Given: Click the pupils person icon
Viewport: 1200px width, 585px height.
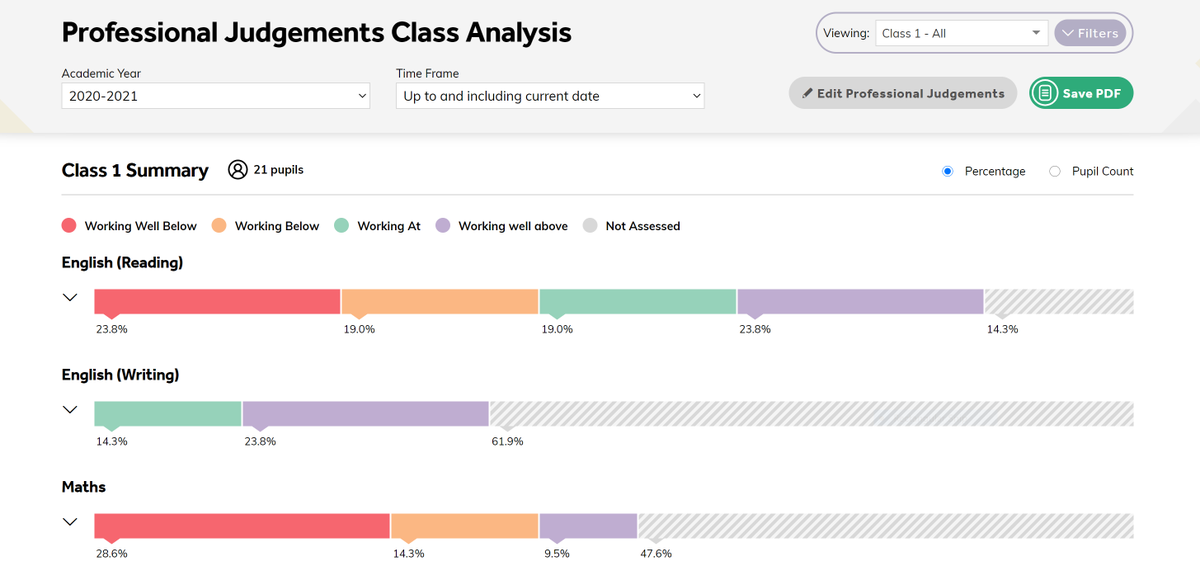Looking at the screenshot, I should (x=237, y=170).
